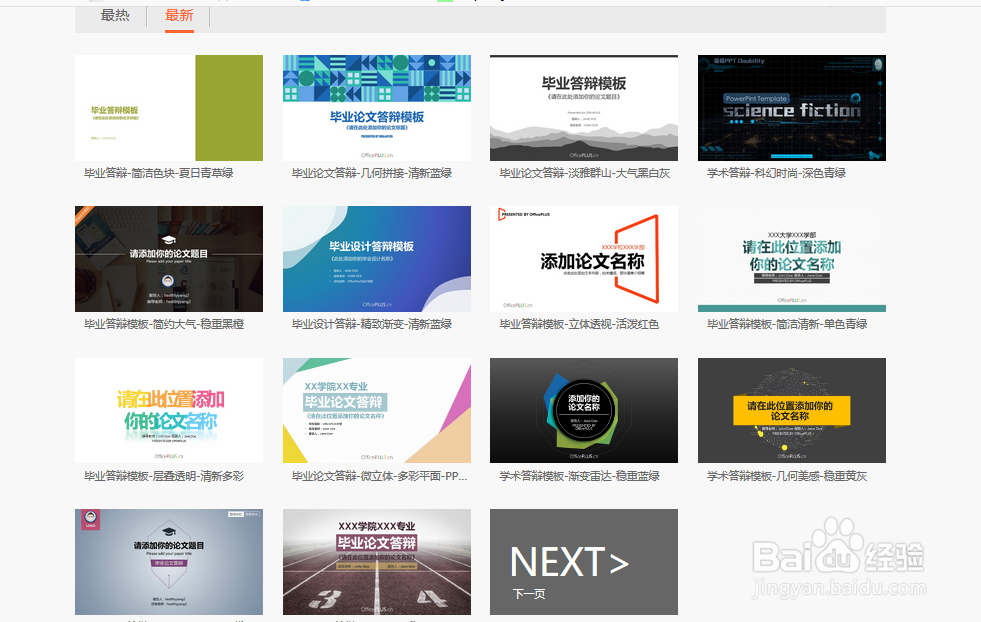Select the rainbow 层叠透明 template thumbnail
Image resolution: width=981 pixels, height=622 pixels.
pos(169,410)
